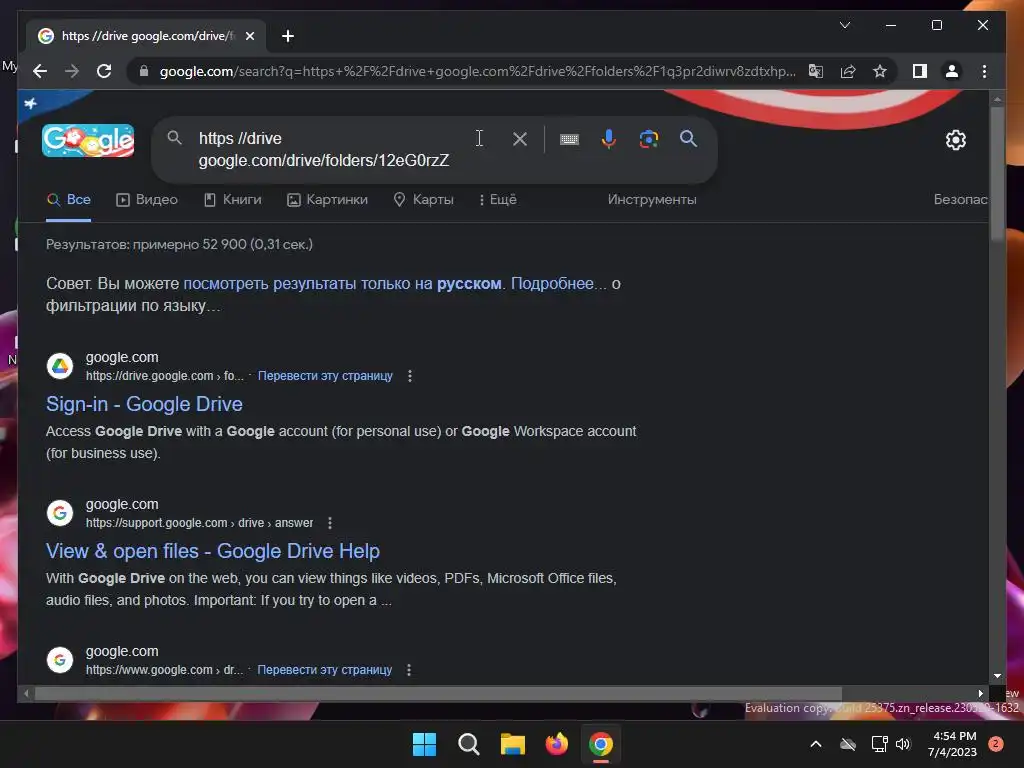The height and width of the screenshot is (768, 1024).
Task: Click the 'Результатов: примерно 52 900' result count text
Action: [180, 244]
